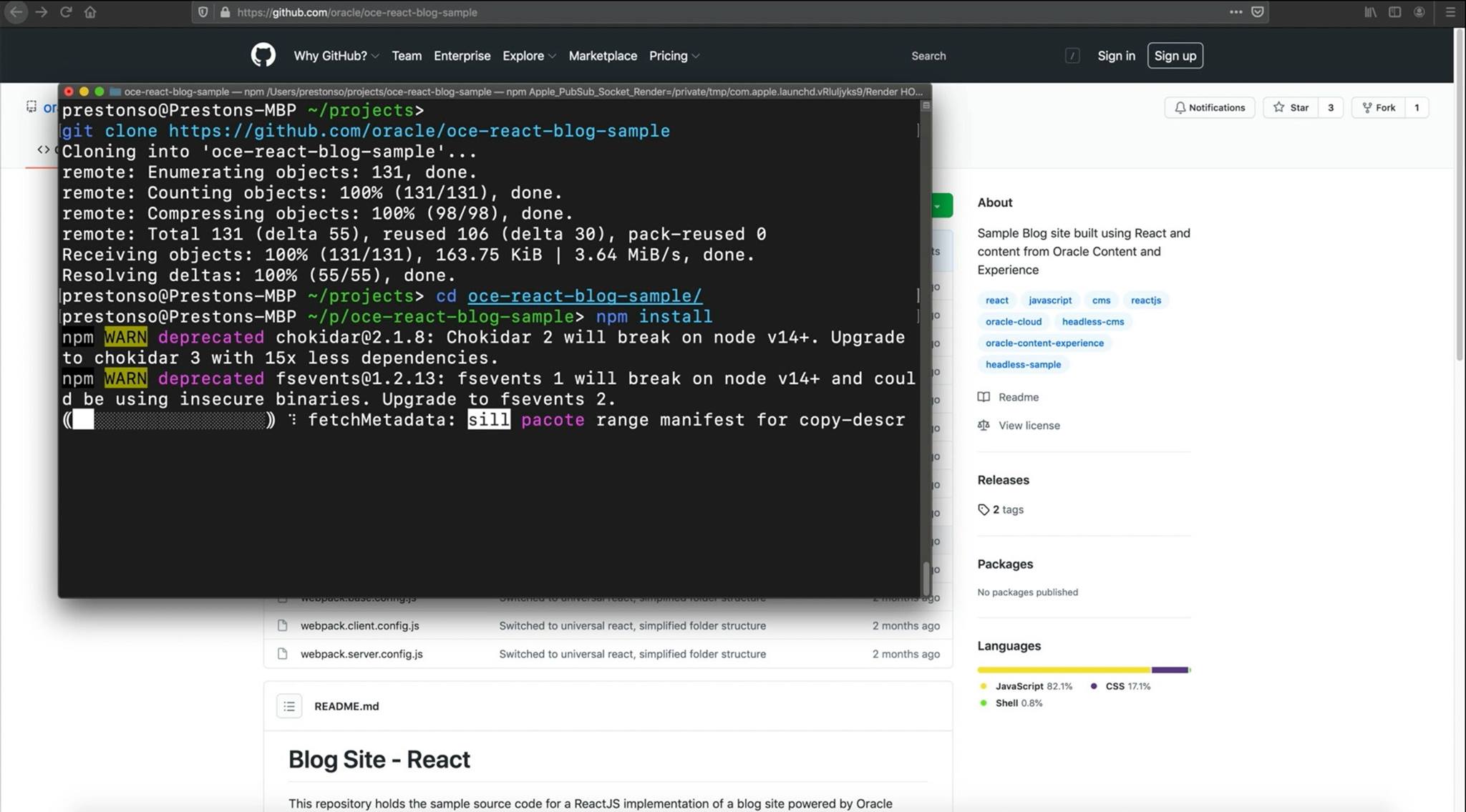Click the repository icon beside the owner name
Viewport: 1466px width, 812px height.
[x=31, y=107]
